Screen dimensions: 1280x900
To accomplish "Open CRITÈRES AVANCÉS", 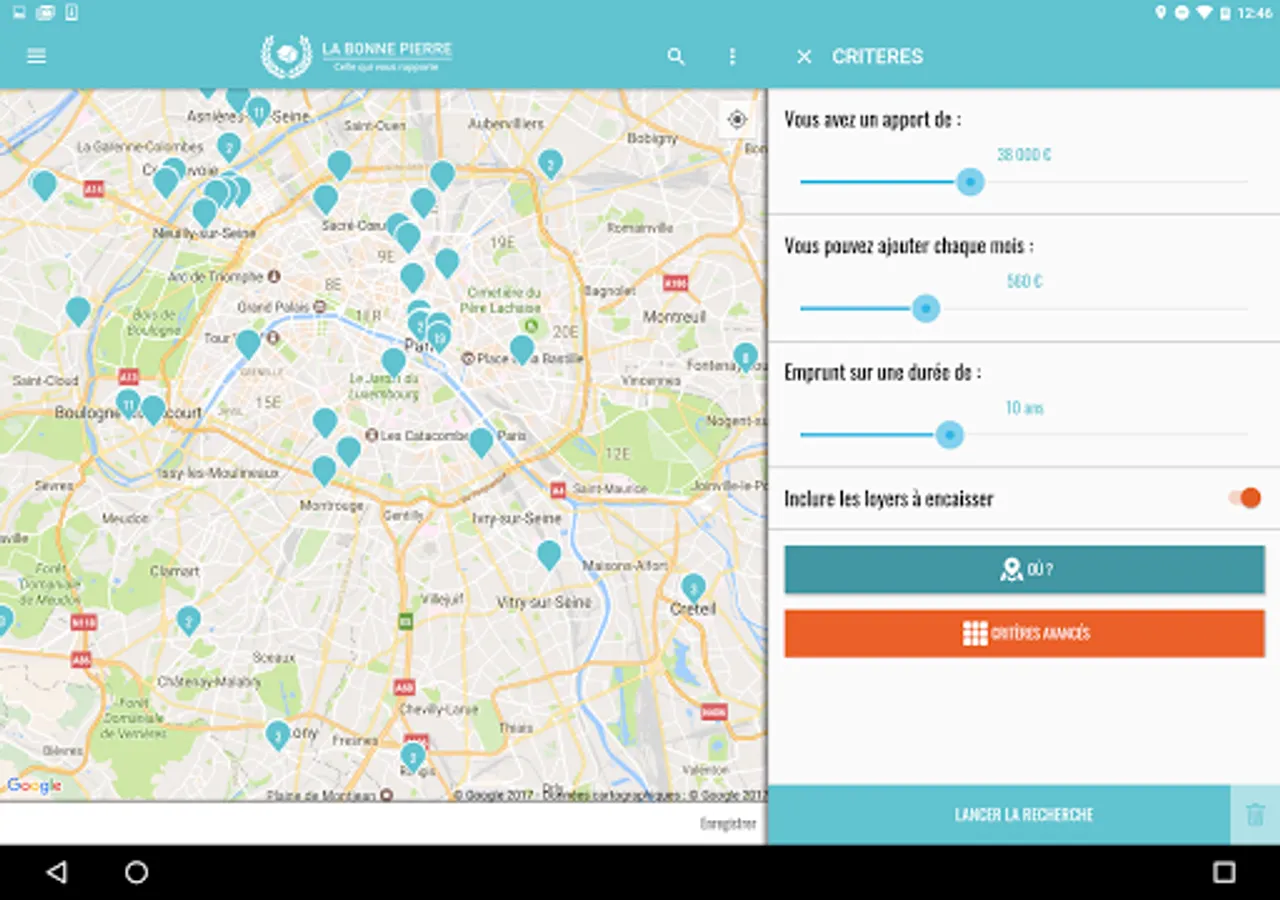I will [x=1024, y=634].
